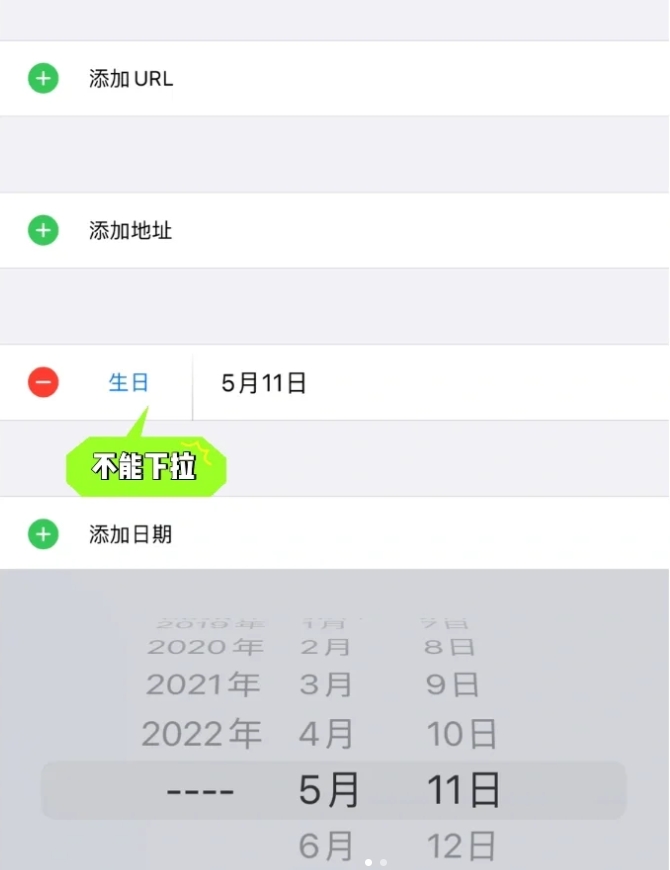Open the 生日 label selector
The width and height of the screenshot is (670, 870).
(129, 382)
